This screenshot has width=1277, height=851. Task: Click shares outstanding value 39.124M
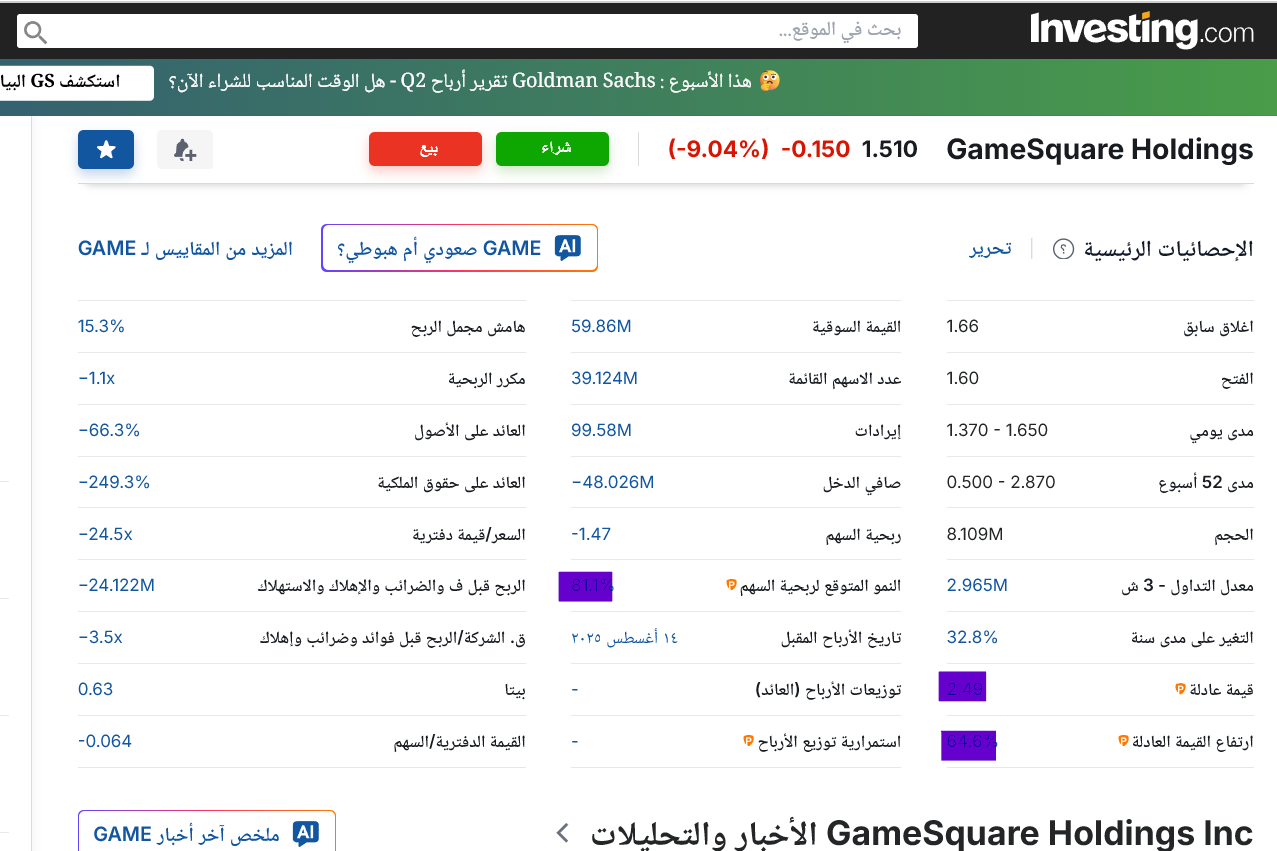[x=604, y=378]
